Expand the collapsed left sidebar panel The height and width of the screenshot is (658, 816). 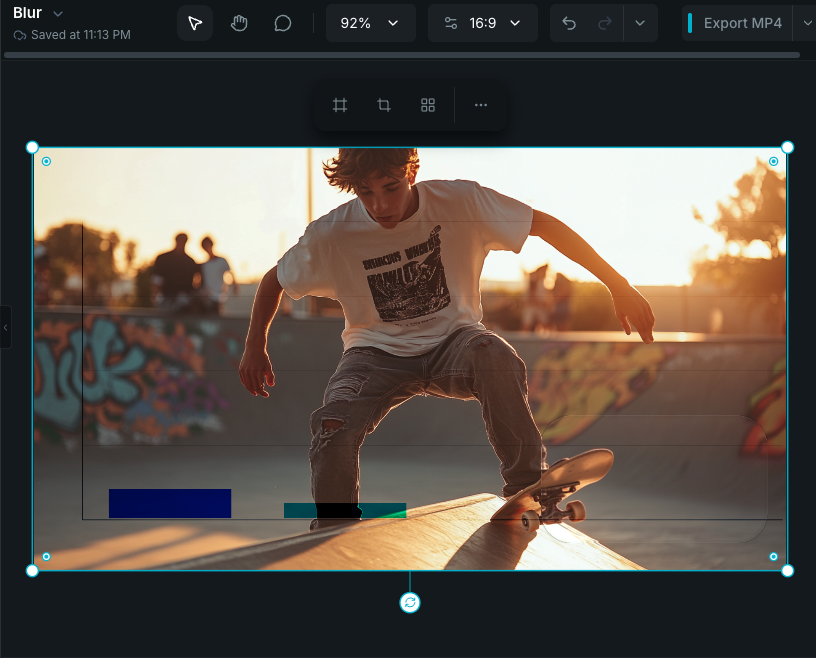point(5,328)
